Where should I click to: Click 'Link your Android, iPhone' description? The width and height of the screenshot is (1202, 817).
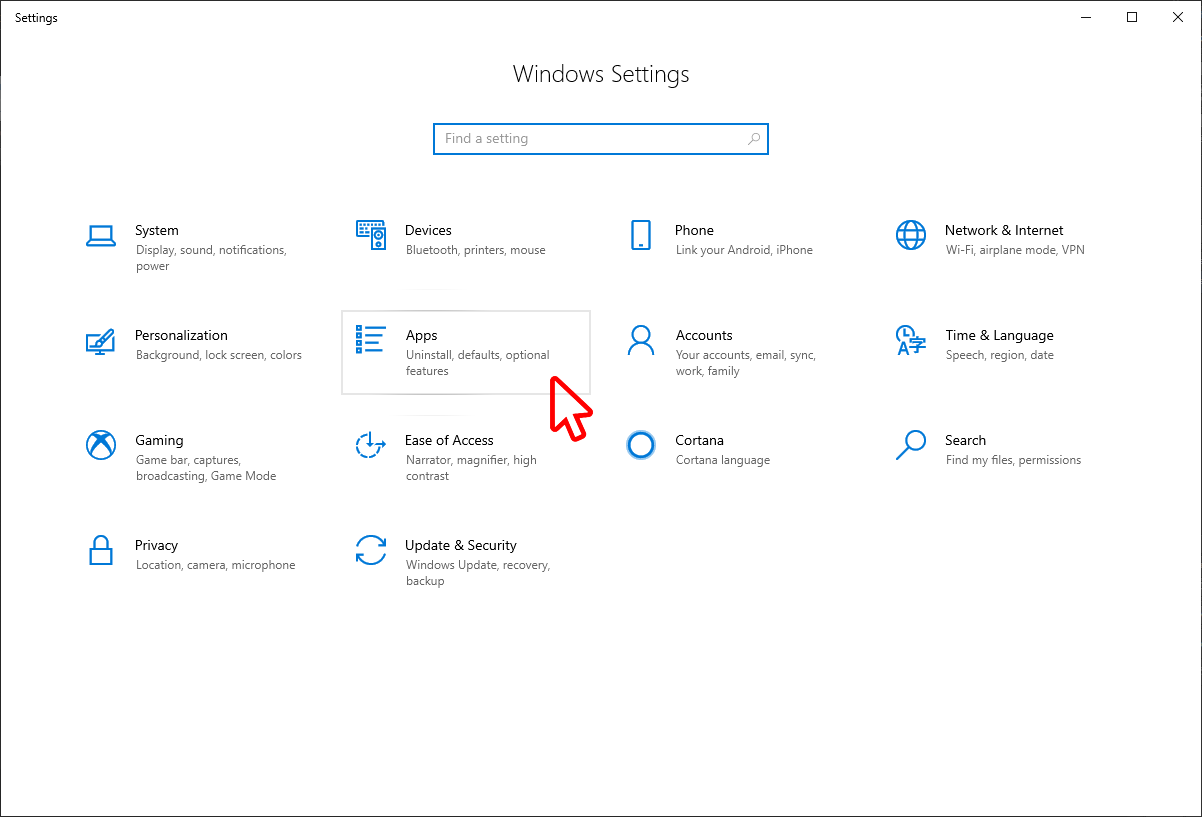(x=744, y=250)
